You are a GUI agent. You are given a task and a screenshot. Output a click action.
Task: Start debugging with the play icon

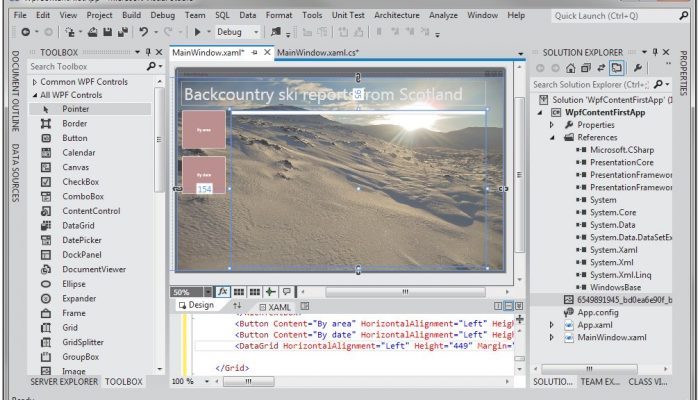(x=197, y=32)
